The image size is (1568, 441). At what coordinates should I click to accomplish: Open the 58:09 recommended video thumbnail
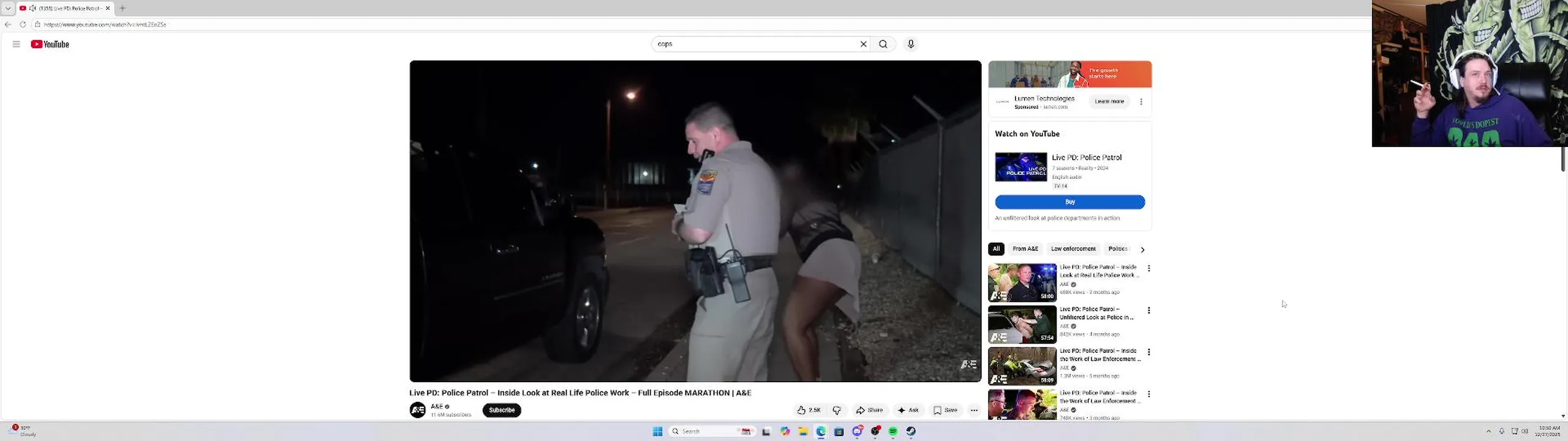tap(1022, 366)
